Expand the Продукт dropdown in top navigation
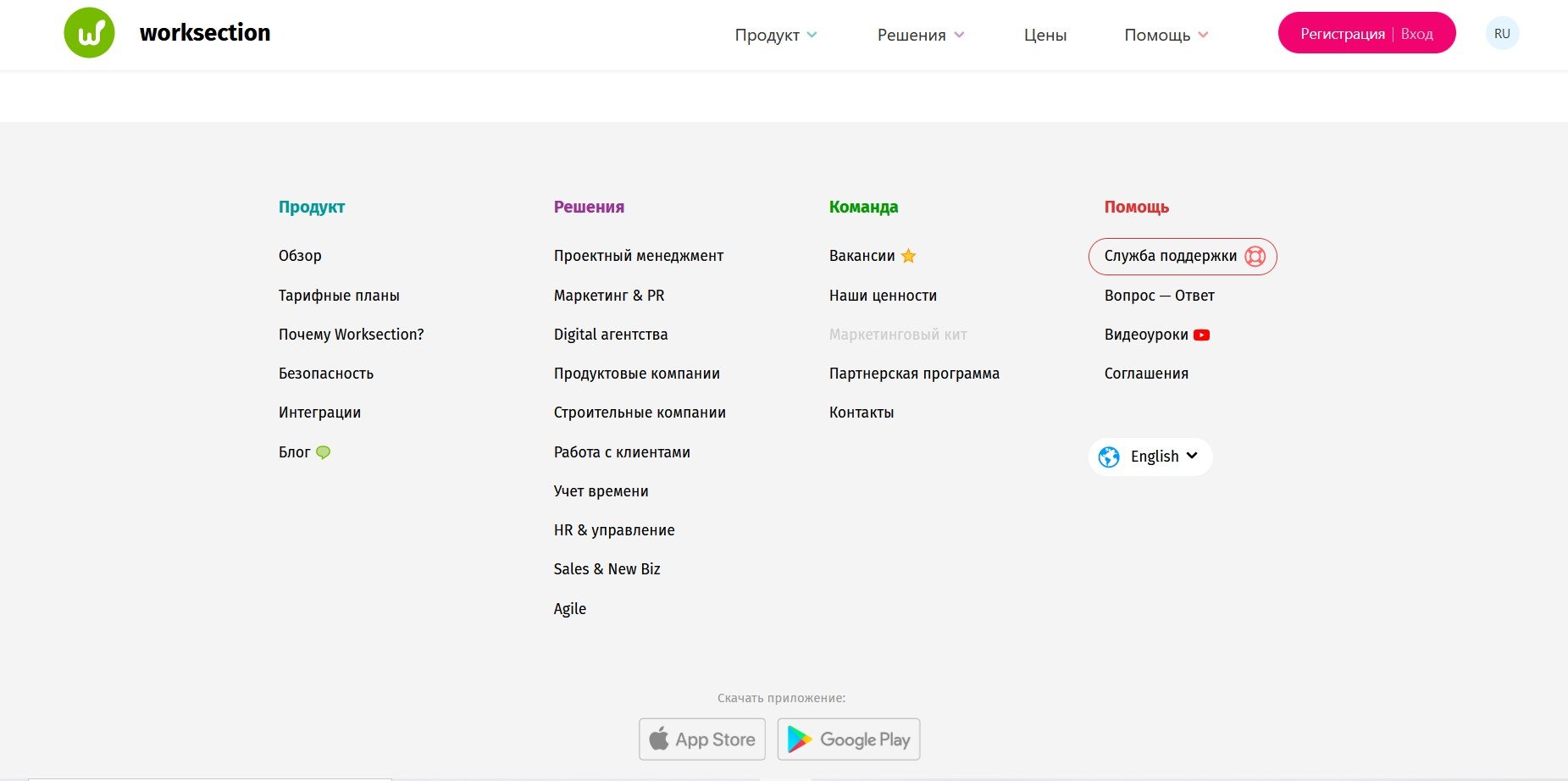The height and width of the screenshot is (781, 1568). [775, 35]
